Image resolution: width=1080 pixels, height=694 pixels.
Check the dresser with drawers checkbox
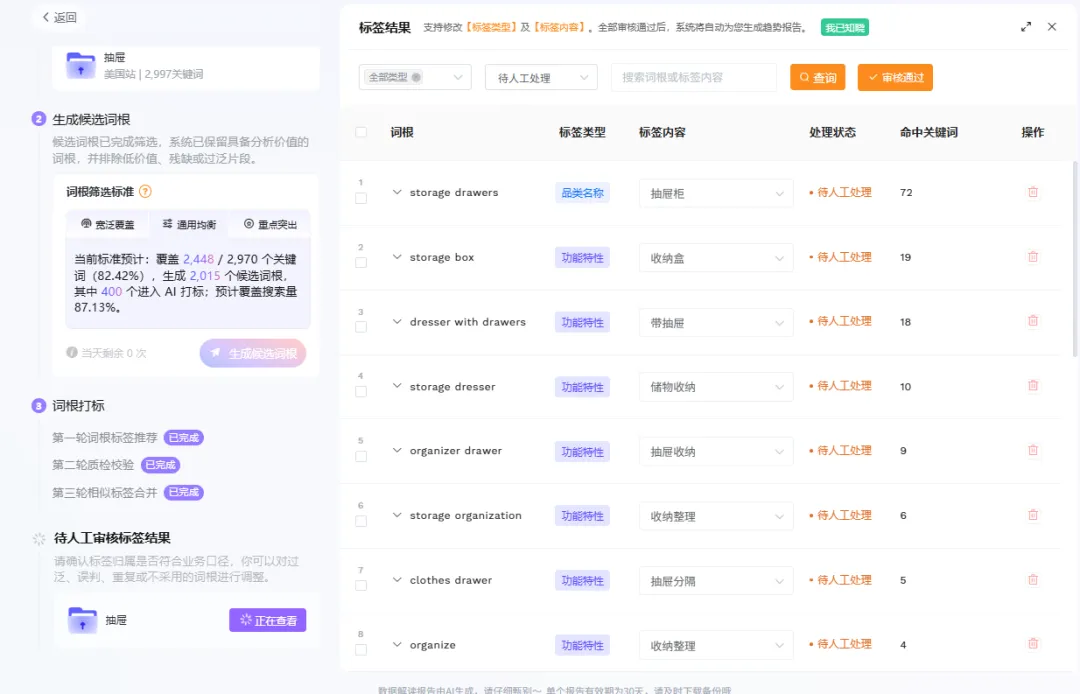pyautogui.click(x=361, y=327)
